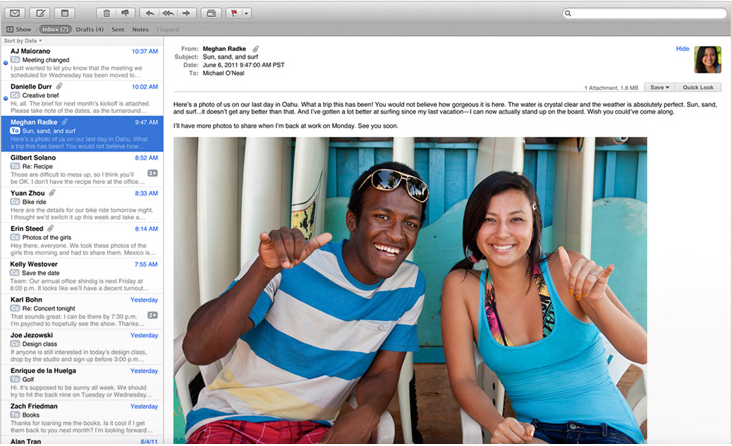This screenshot has height=446, width=732.
Task: Open the Sent mailbox
Action: tap(118, 29)
